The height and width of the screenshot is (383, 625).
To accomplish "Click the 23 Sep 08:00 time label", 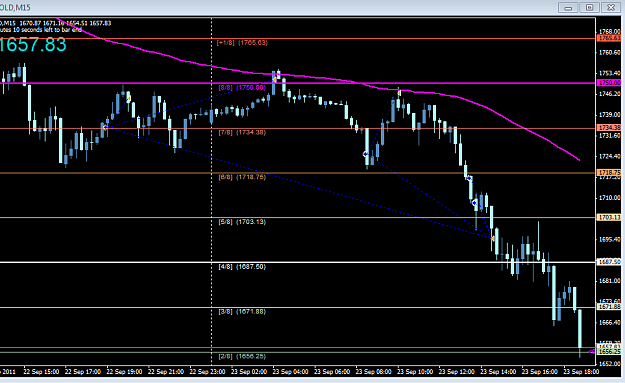I will click(373, 371).
